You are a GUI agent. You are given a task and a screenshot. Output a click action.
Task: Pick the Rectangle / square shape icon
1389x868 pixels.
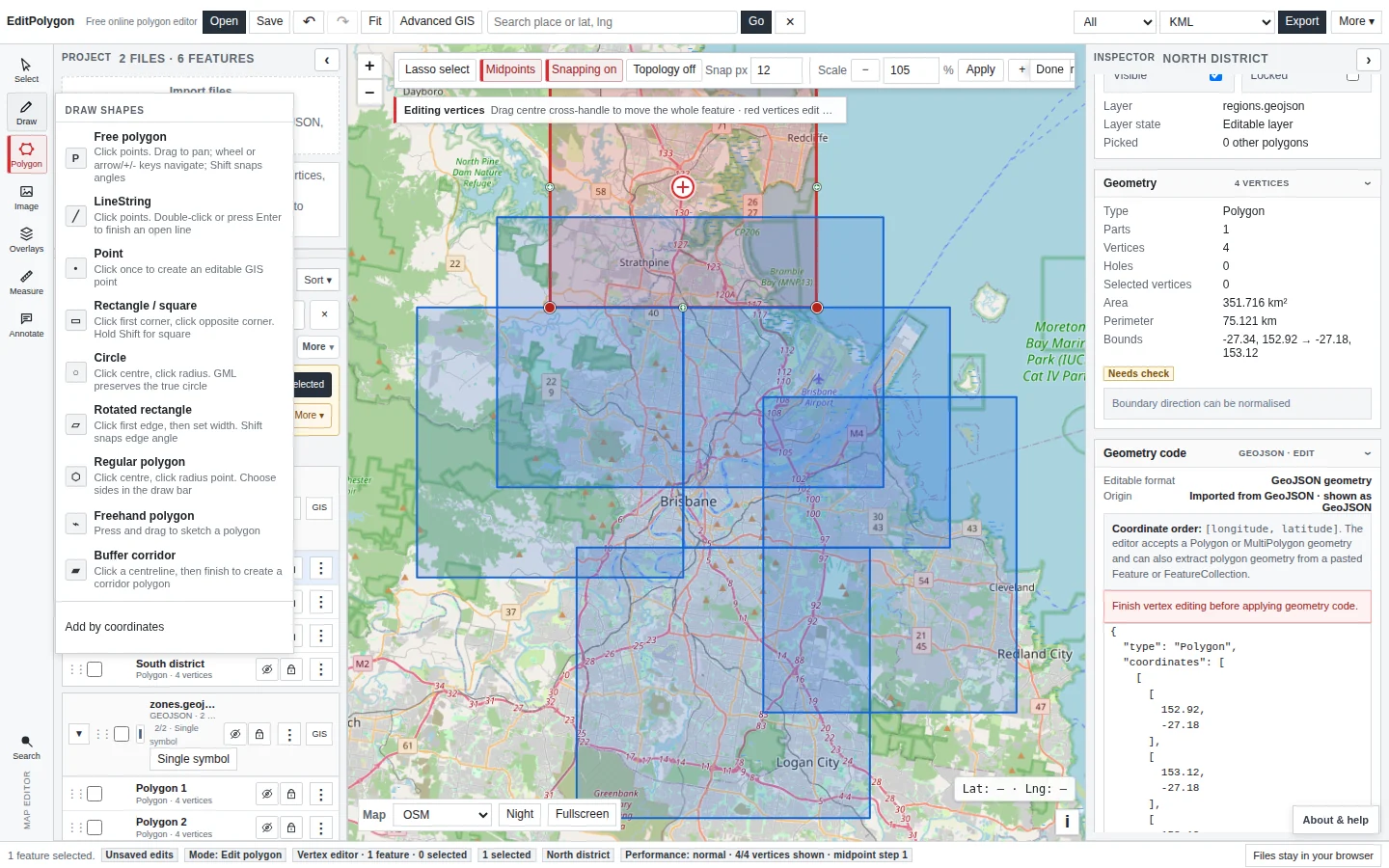coord(75,320)
